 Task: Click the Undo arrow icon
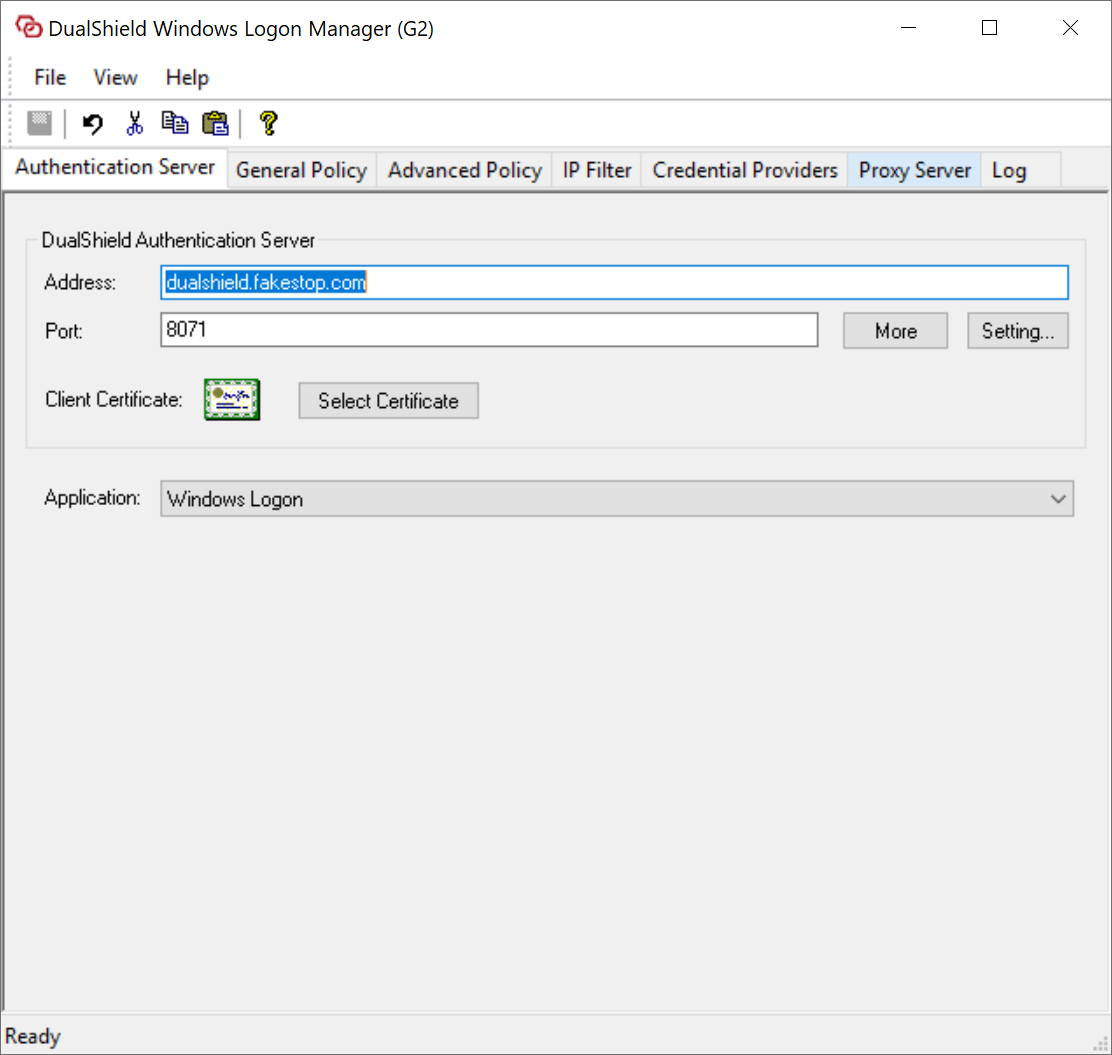[x=93, y=123]
